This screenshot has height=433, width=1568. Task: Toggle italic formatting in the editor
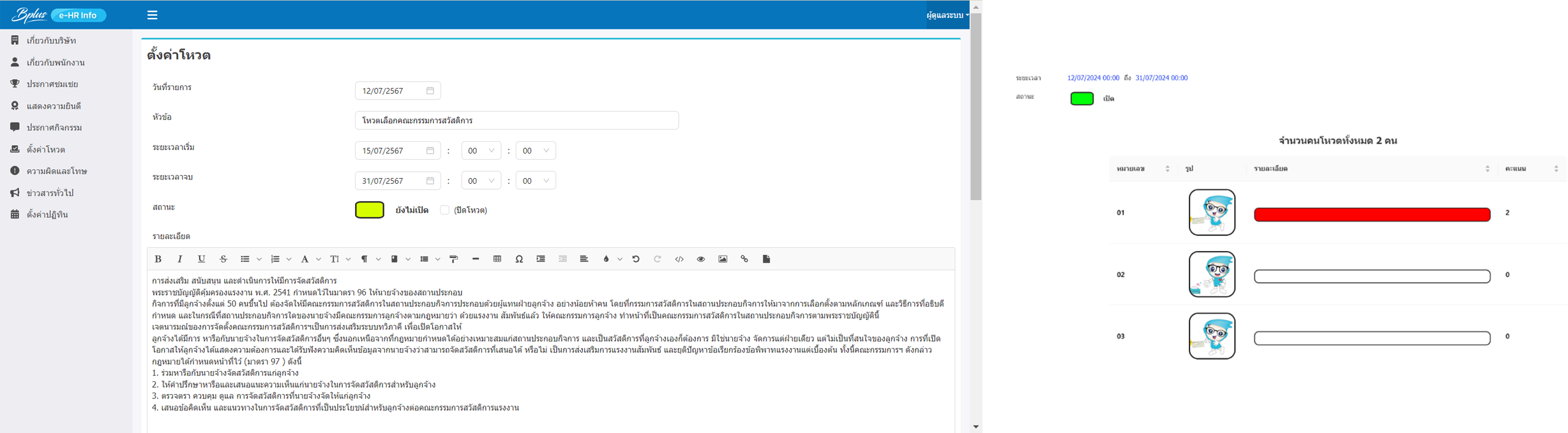point(180,259)
